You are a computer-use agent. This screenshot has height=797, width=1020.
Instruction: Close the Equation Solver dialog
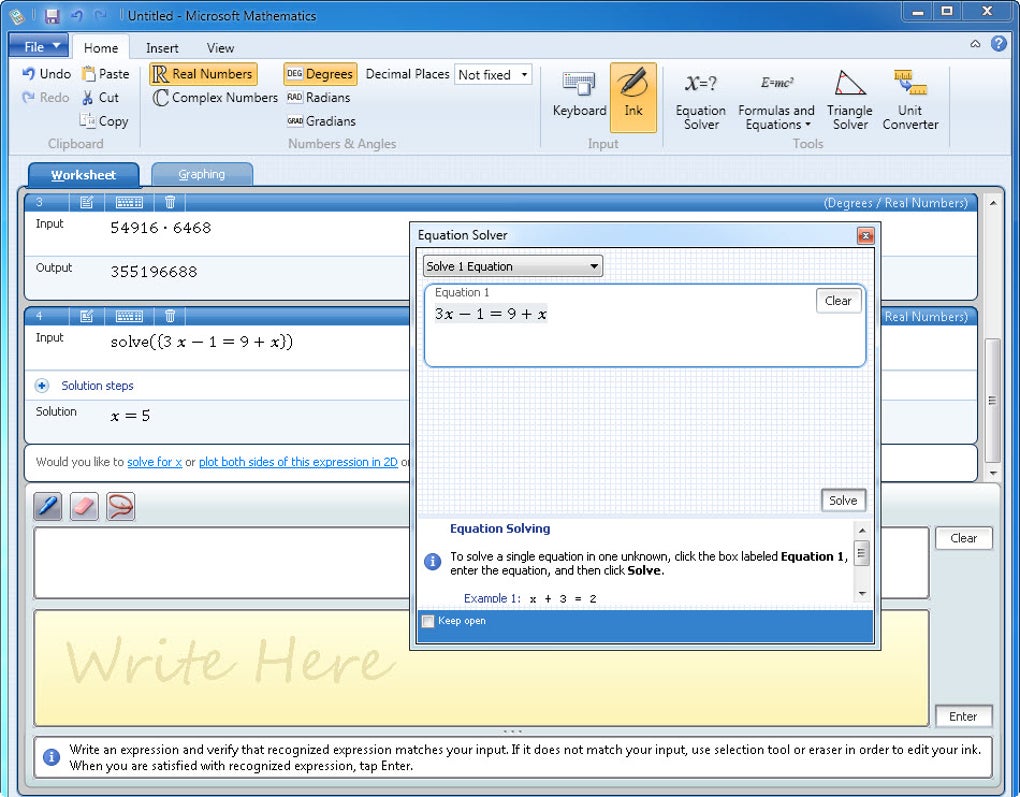(x=865, y=236)
